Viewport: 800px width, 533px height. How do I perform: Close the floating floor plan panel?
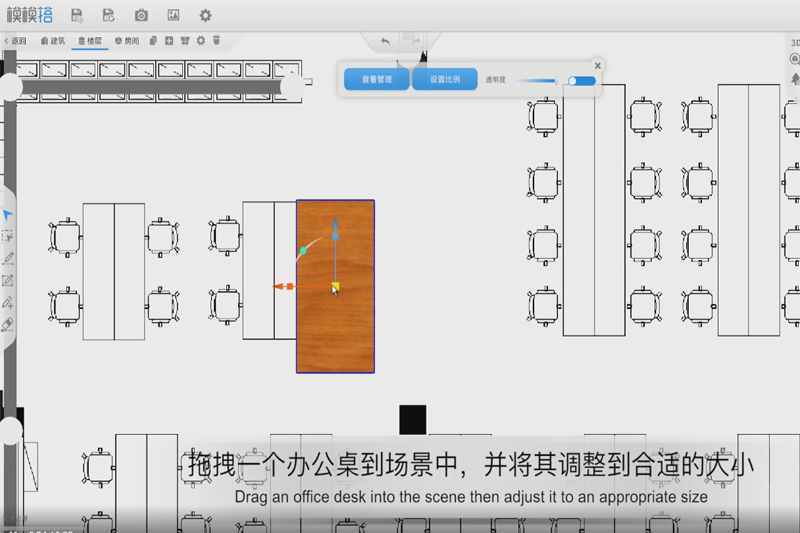coord(598,64)
